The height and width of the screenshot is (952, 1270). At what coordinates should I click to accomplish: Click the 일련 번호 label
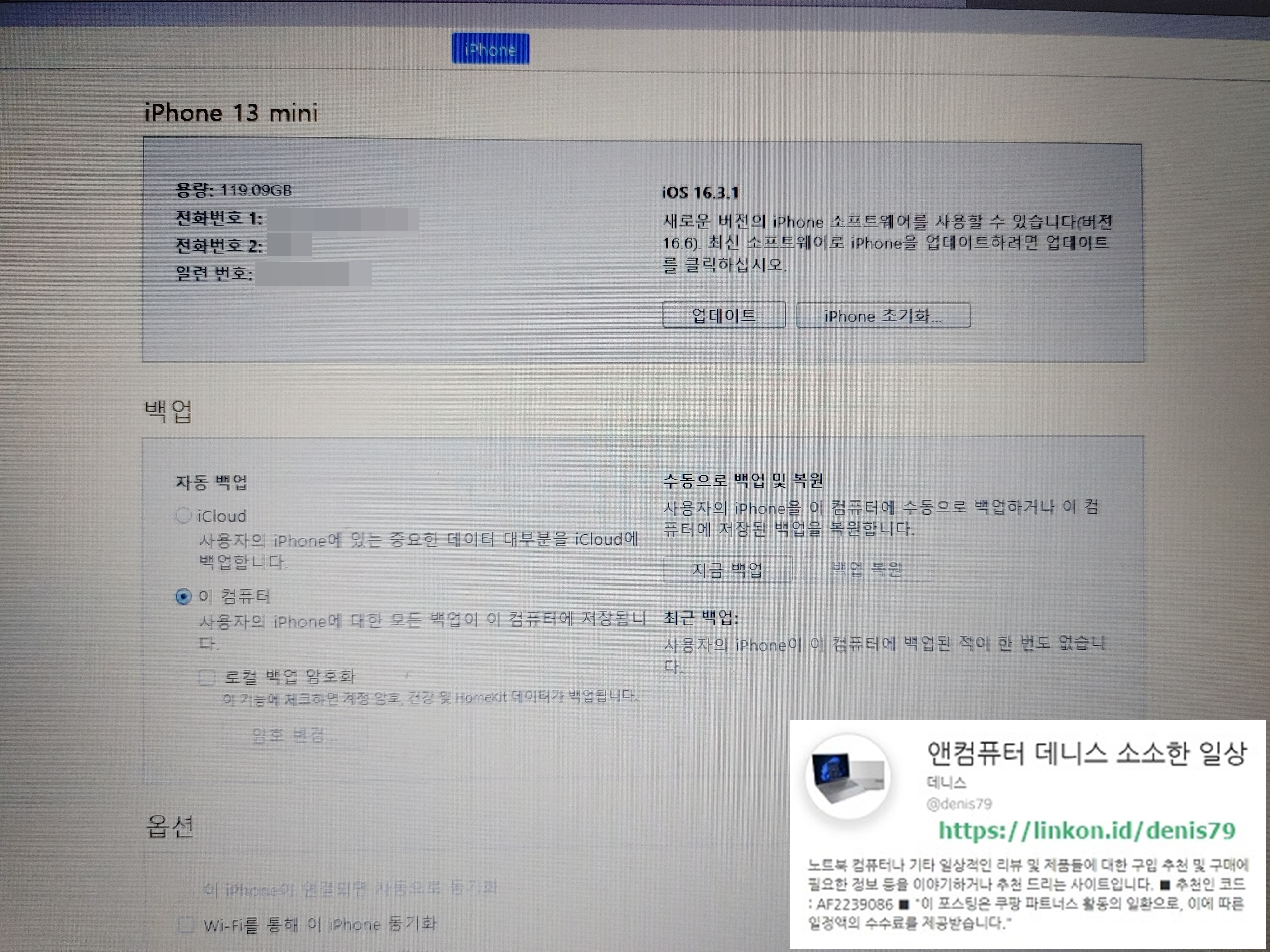(x=214, y=273)
